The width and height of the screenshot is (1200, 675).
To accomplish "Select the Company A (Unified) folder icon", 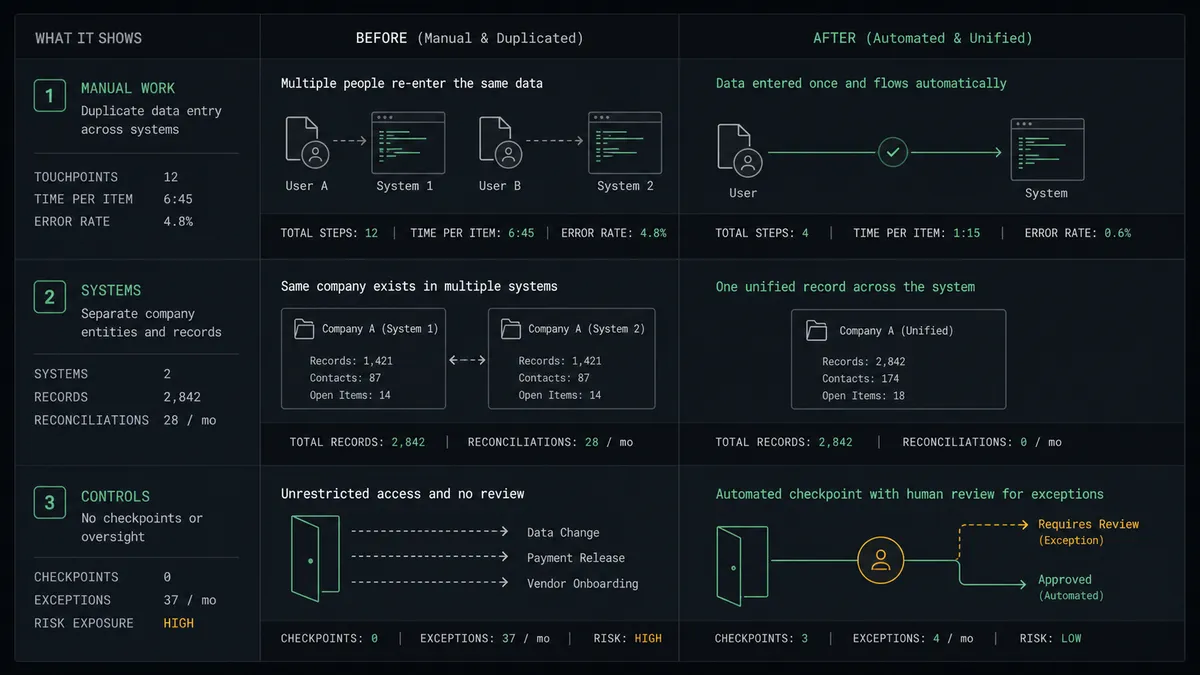I will [816, 331].
